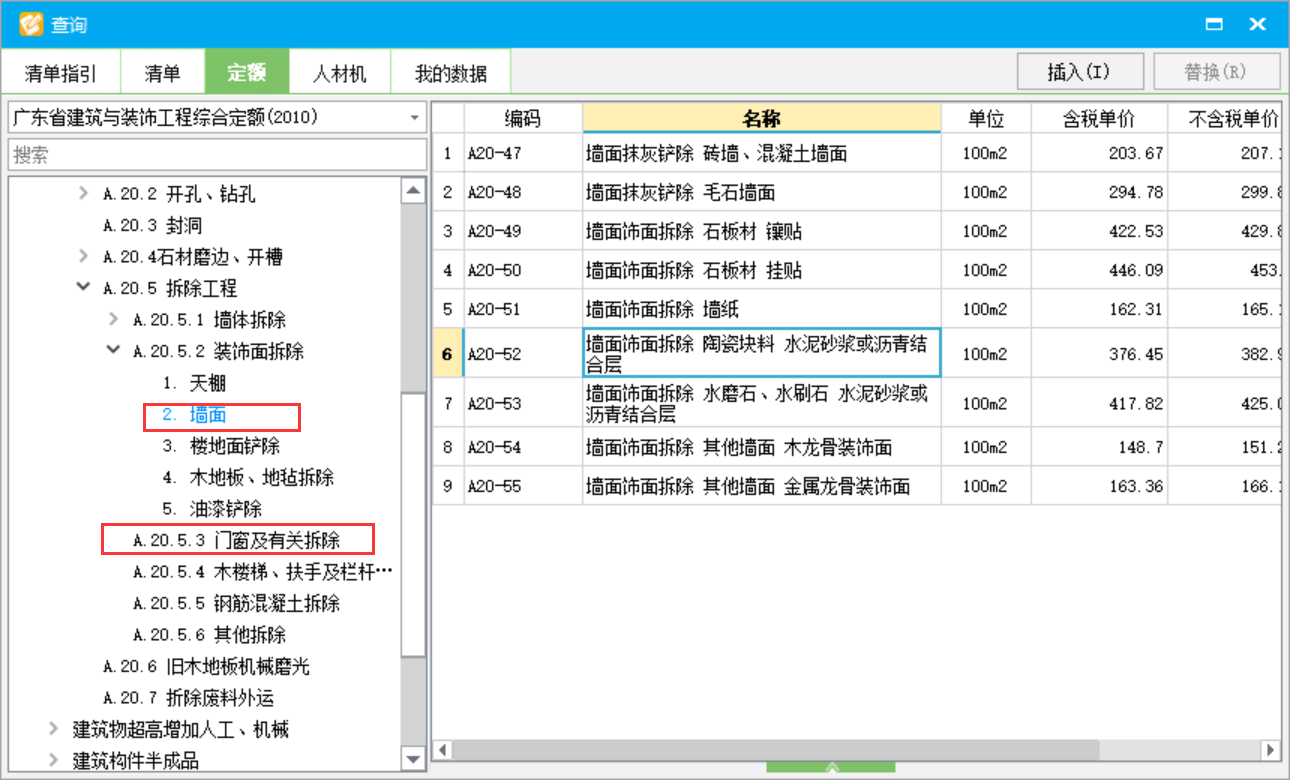The height and width of the screenshot is (780, 1290).
Task: Select code cell A20-47
Action: [523, 154]
